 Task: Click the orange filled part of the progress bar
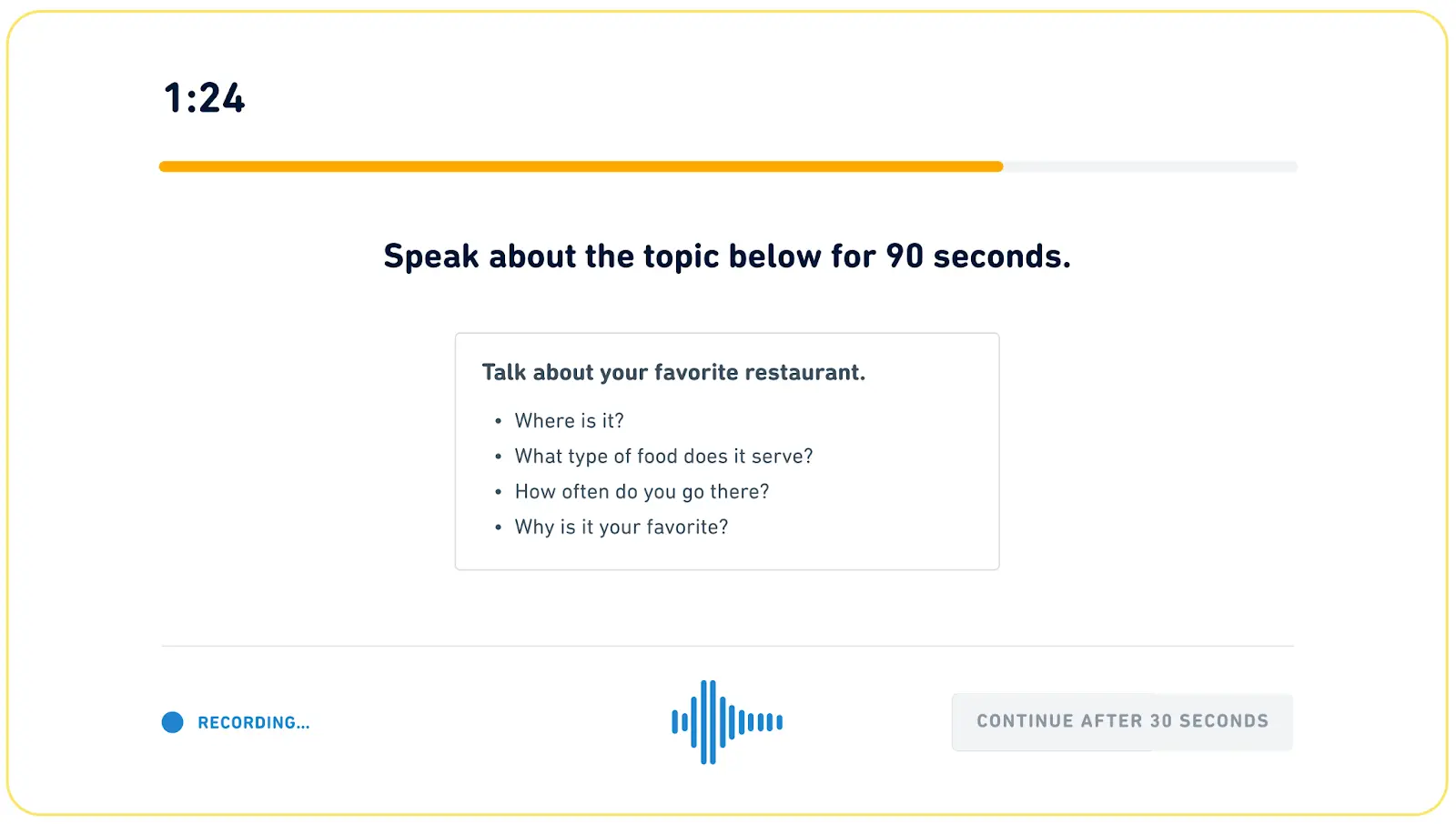(x=581, y=166)
